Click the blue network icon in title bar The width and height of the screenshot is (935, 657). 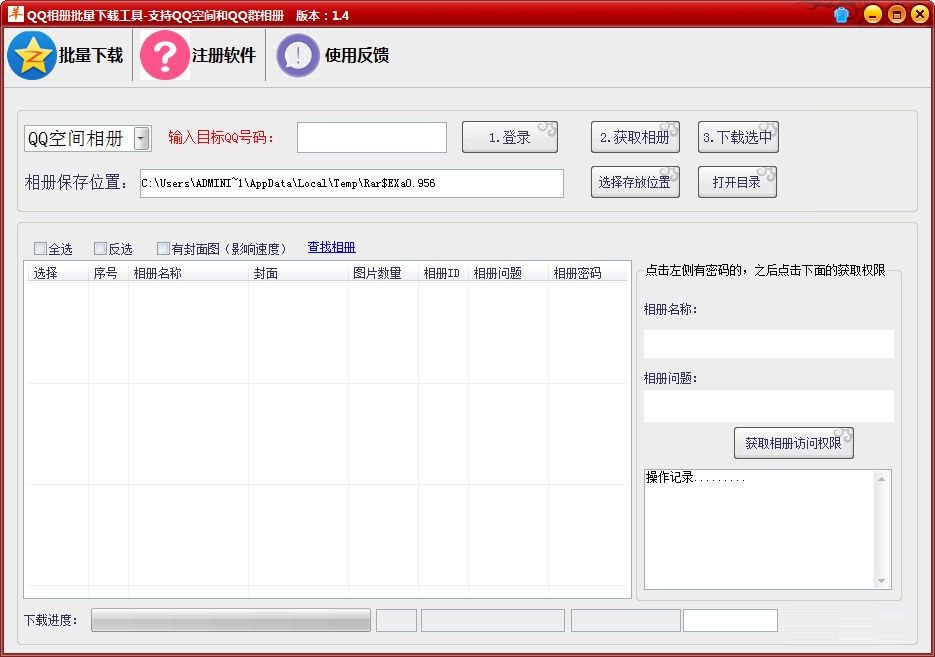(x=841, y=14)
